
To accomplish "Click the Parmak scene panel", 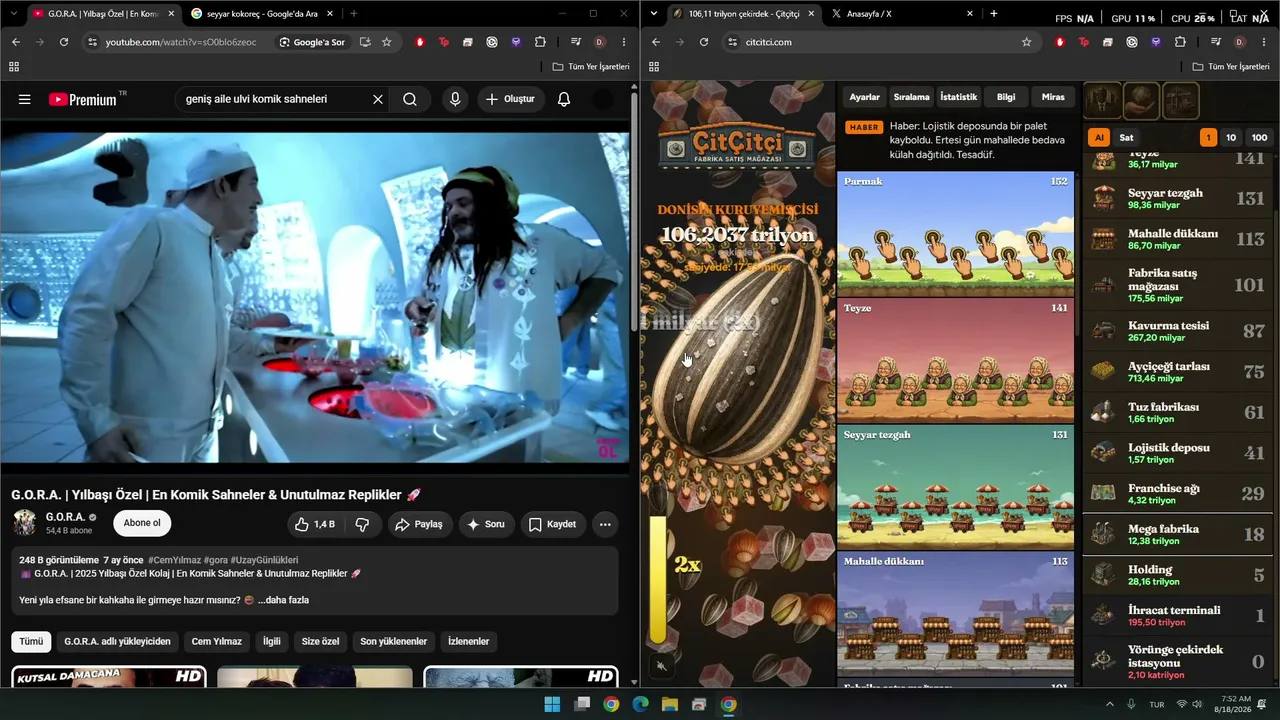I will [955, 234].
